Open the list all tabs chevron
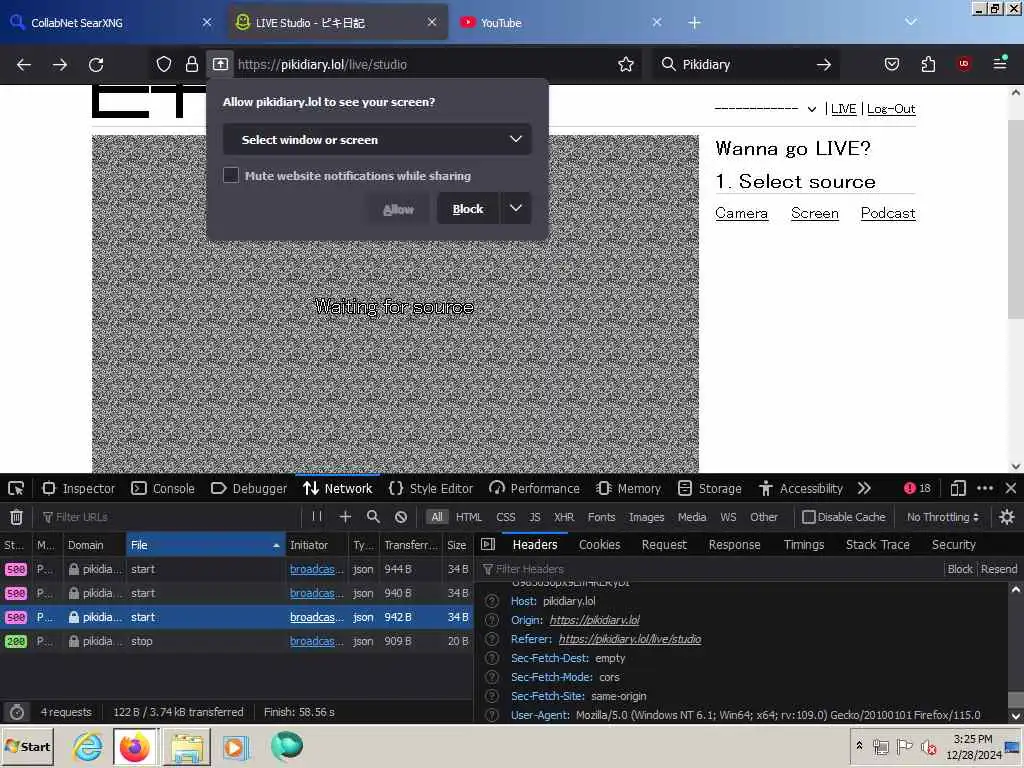Viewport: 1024px width, 768px height. tap(910, 22)
